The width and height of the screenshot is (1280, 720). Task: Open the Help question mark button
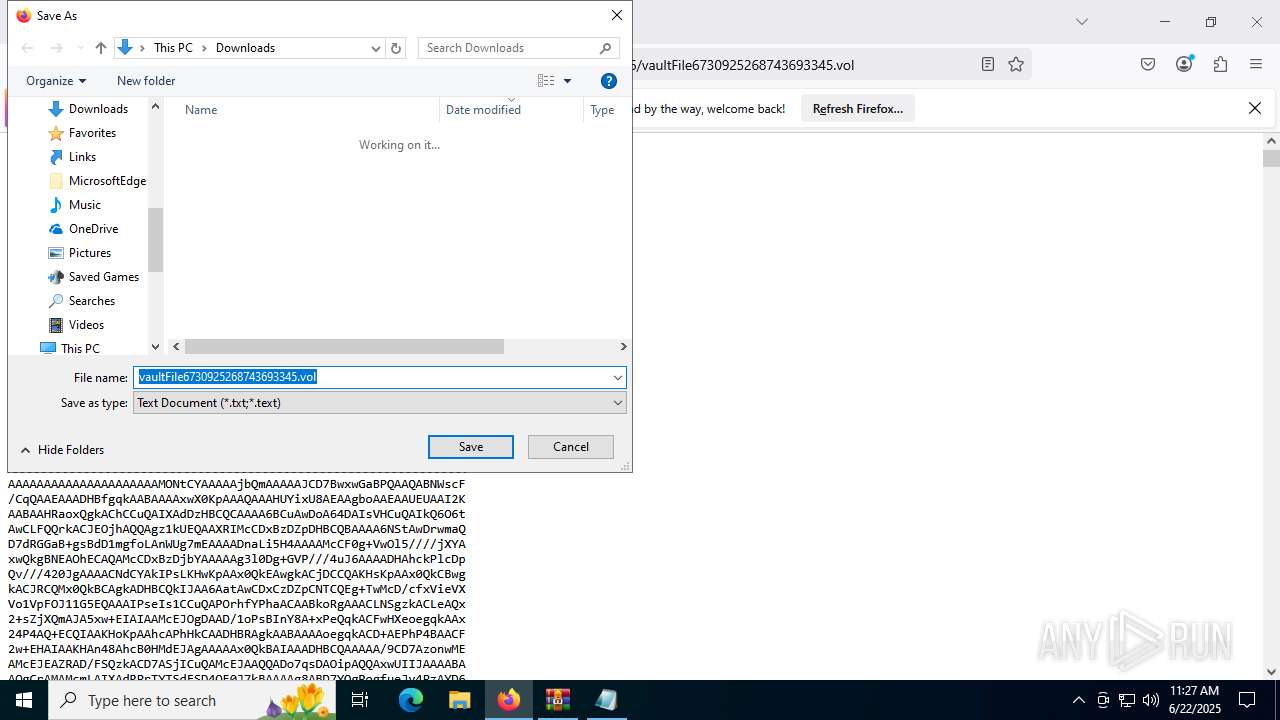[608, 81]
